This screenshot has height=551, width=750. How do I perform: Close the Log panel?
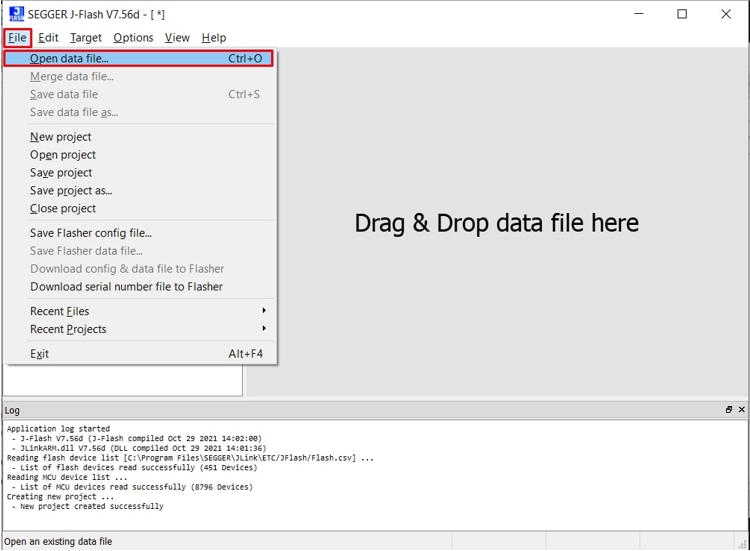741,410
